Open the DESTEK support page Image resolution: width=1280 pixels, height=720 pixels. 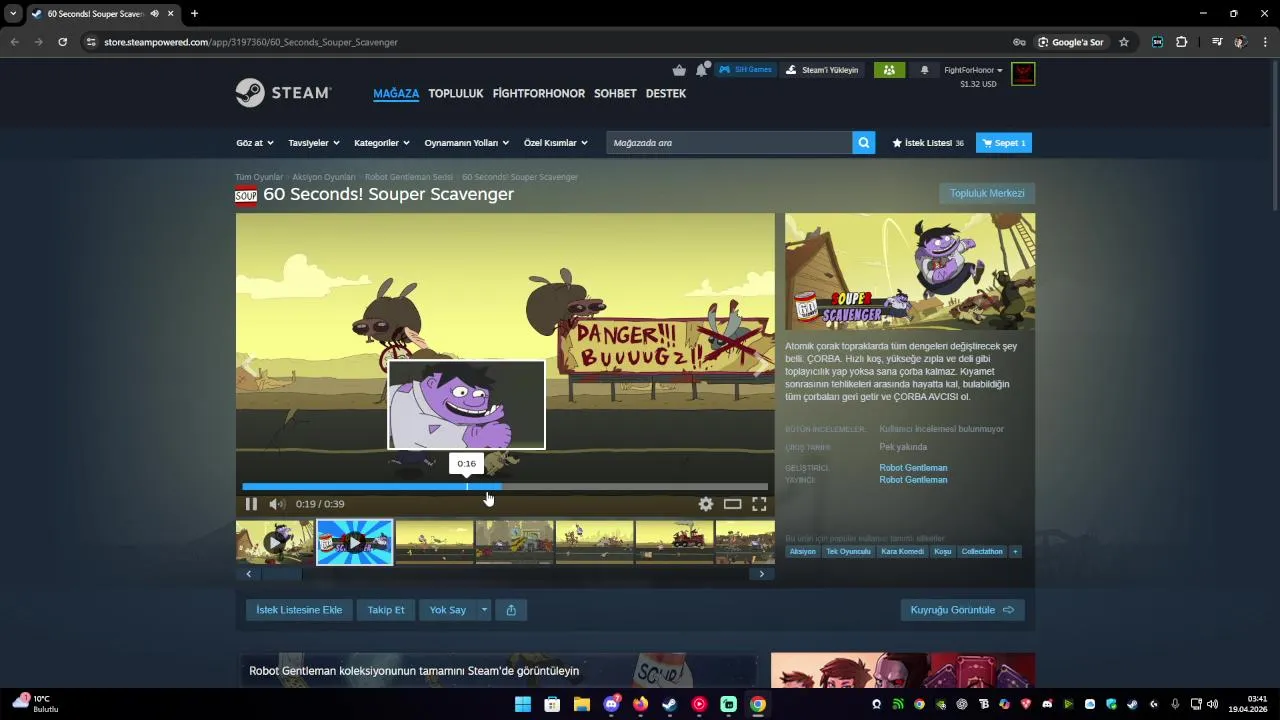(x=666, y=93)
